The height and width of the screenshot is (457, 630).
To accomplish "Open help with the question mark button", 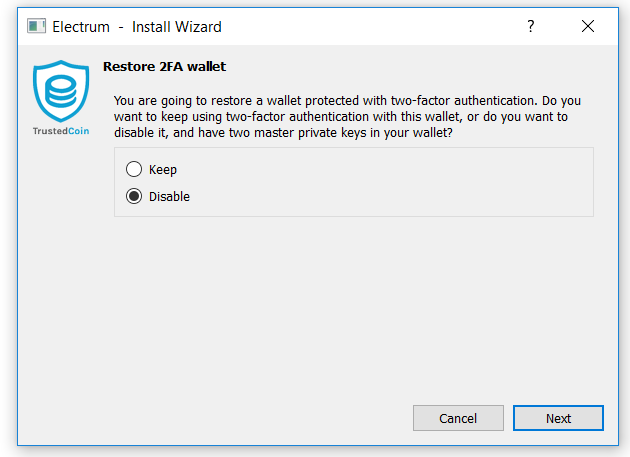I will tap(530, 27).
